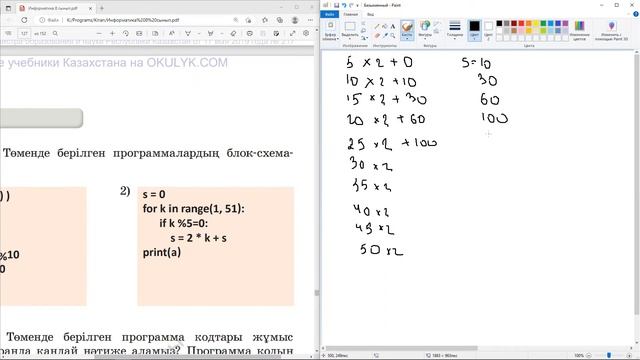Screen dimensions: 640x360
Task: Click the Paint Help icon
Action: 636,14
